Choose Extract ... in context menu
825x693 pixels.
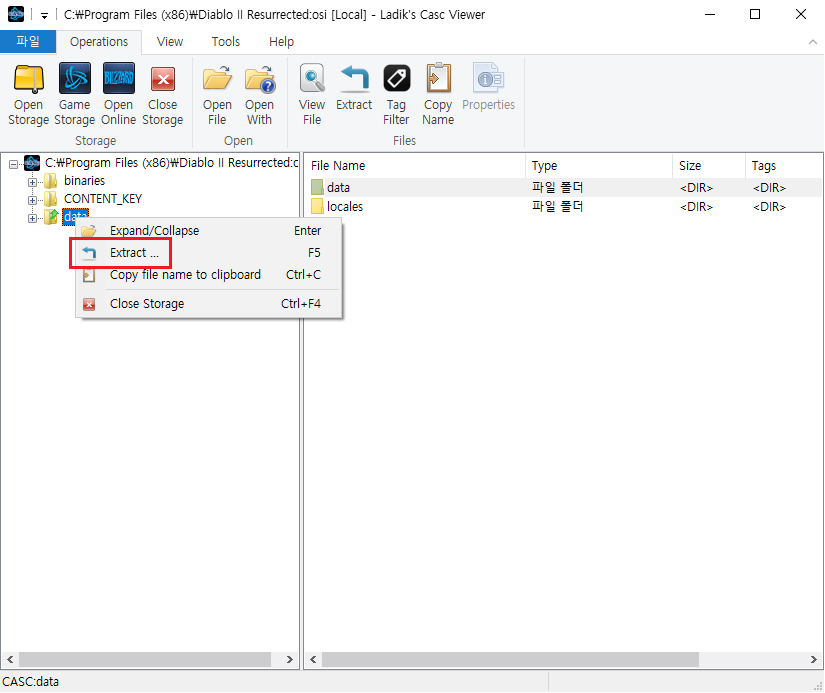click(209, 253)
